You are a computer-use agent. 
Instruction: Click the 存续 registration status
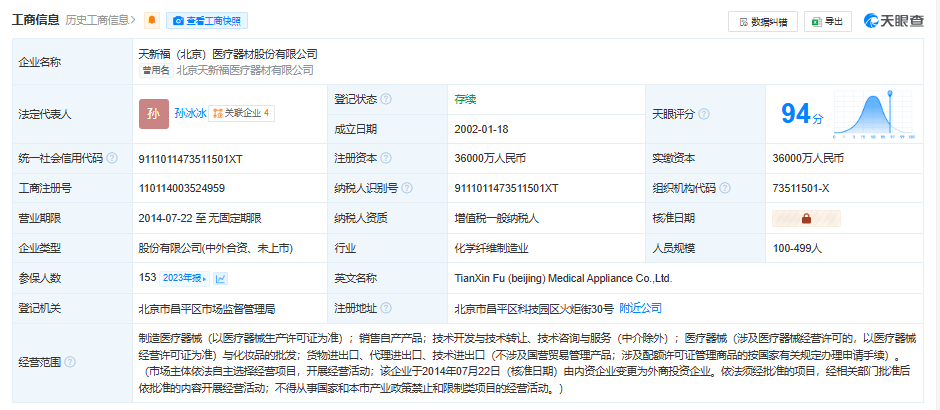pyautogui.click(x=465, y=100)
